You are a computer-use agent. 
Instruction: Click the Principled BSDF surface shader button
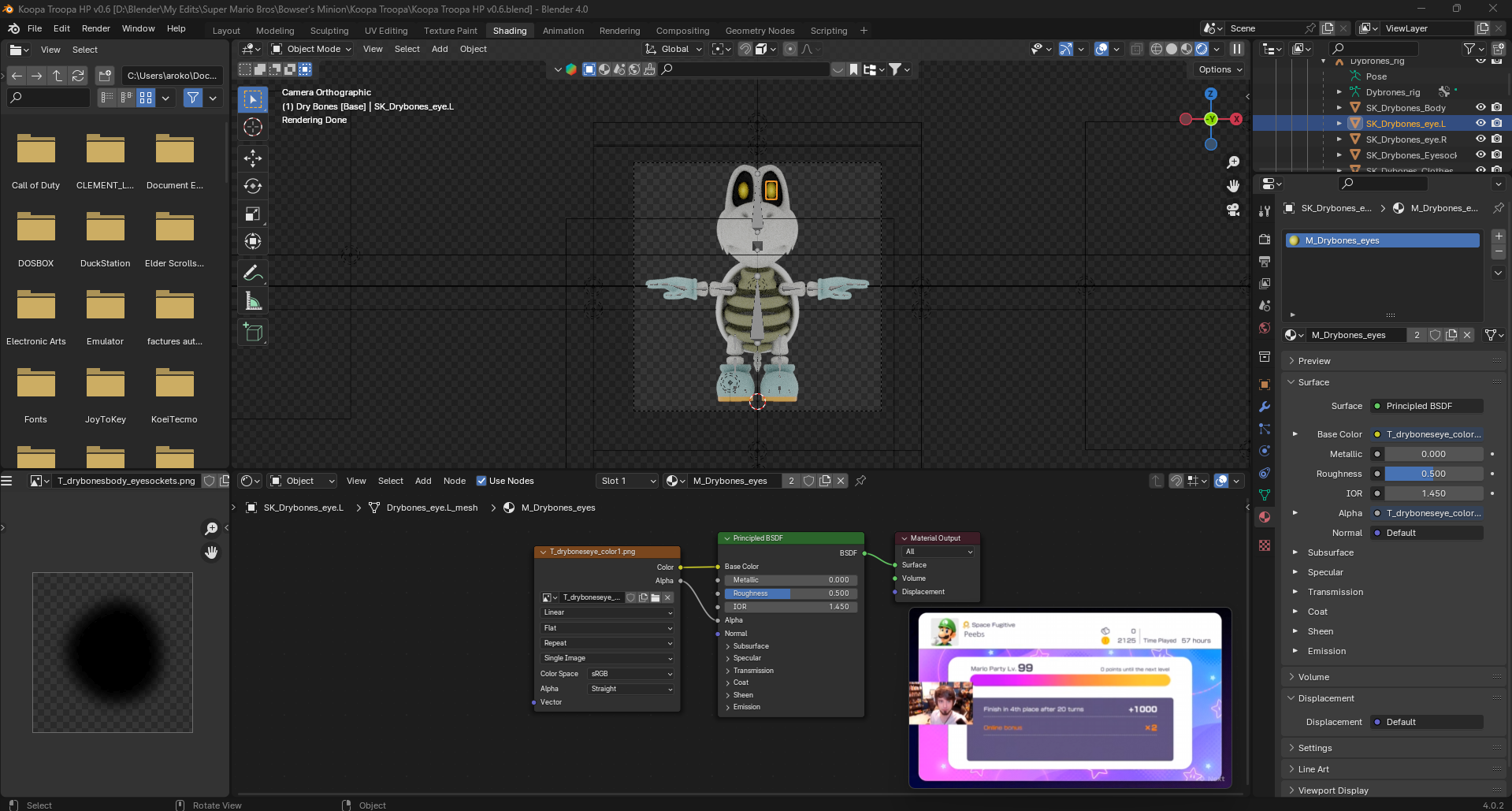pos(1427,406)
